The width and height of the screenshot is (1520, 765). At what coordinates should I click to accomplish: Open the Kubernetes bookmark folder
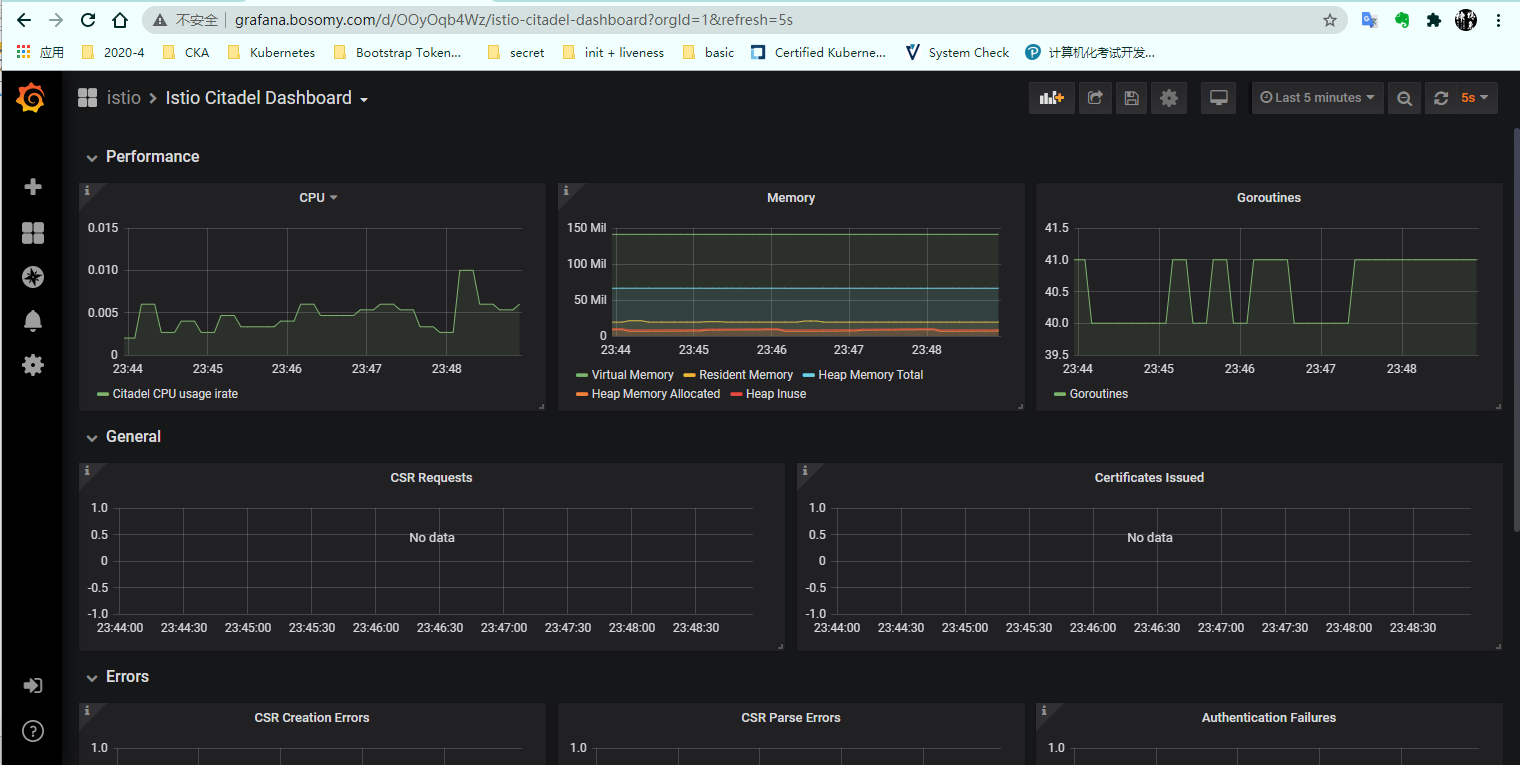pos(271,52)
